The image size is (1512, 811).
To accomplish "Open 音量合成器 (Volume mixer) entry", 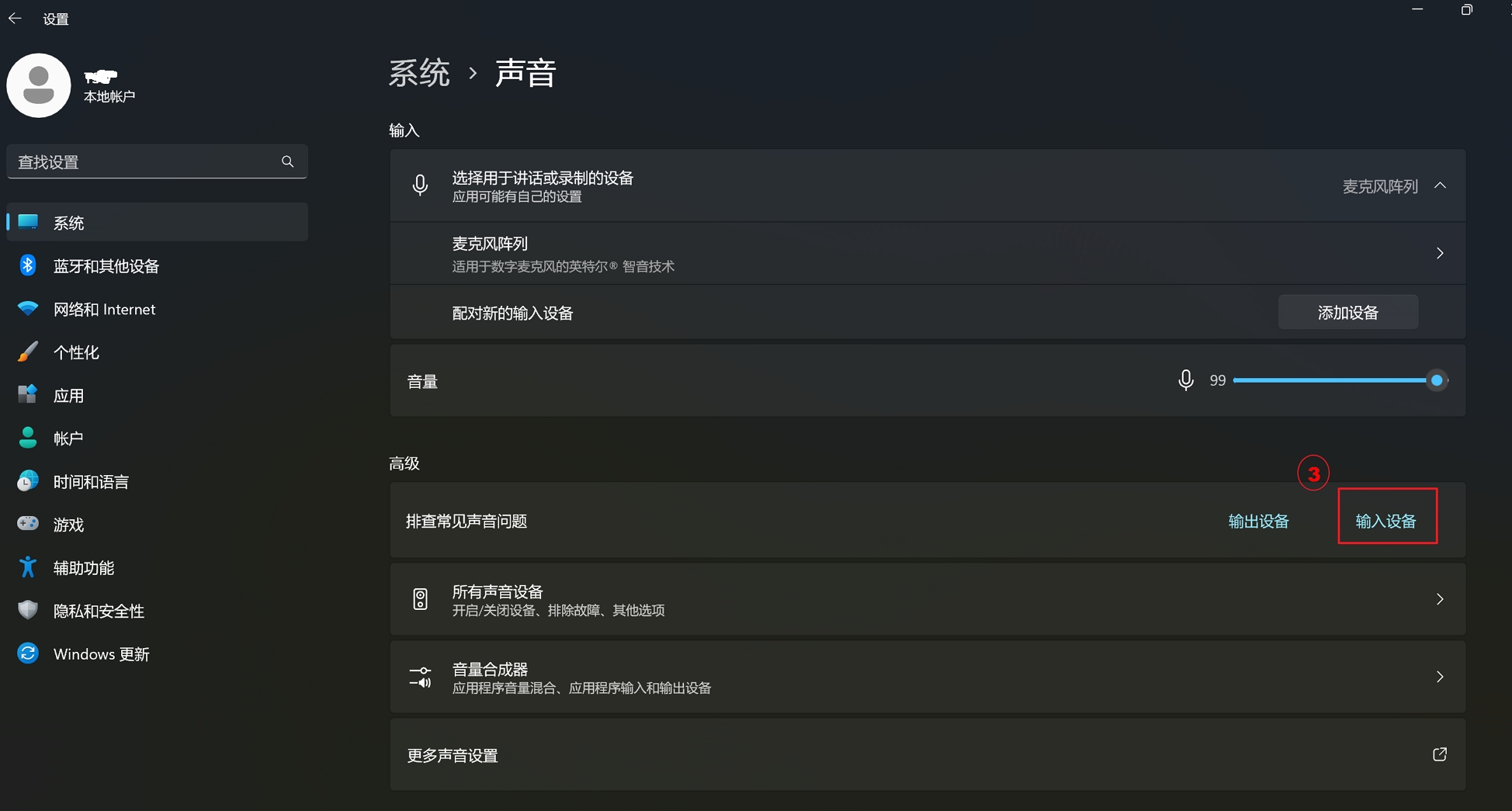I will click(x=928, y=677).
